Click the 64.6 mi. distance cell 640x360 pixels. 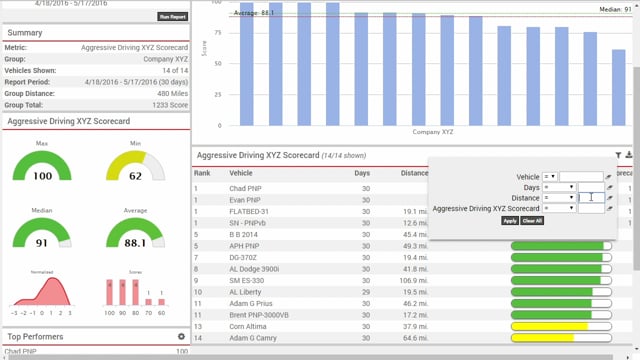pyautogui.click(x=416, y=338)
